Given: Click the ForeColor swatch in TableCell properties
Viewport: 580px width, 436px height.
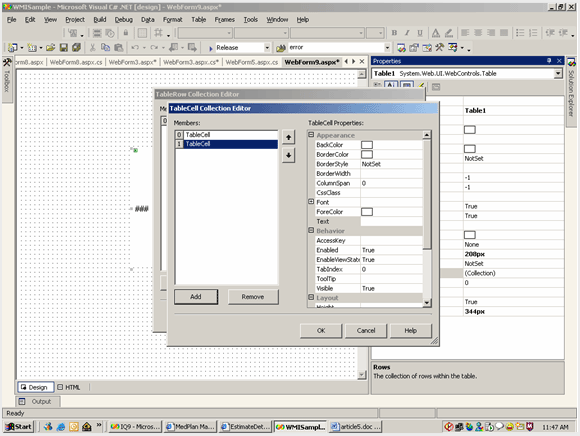Looking at the screenshot, I should click(367, 212).
